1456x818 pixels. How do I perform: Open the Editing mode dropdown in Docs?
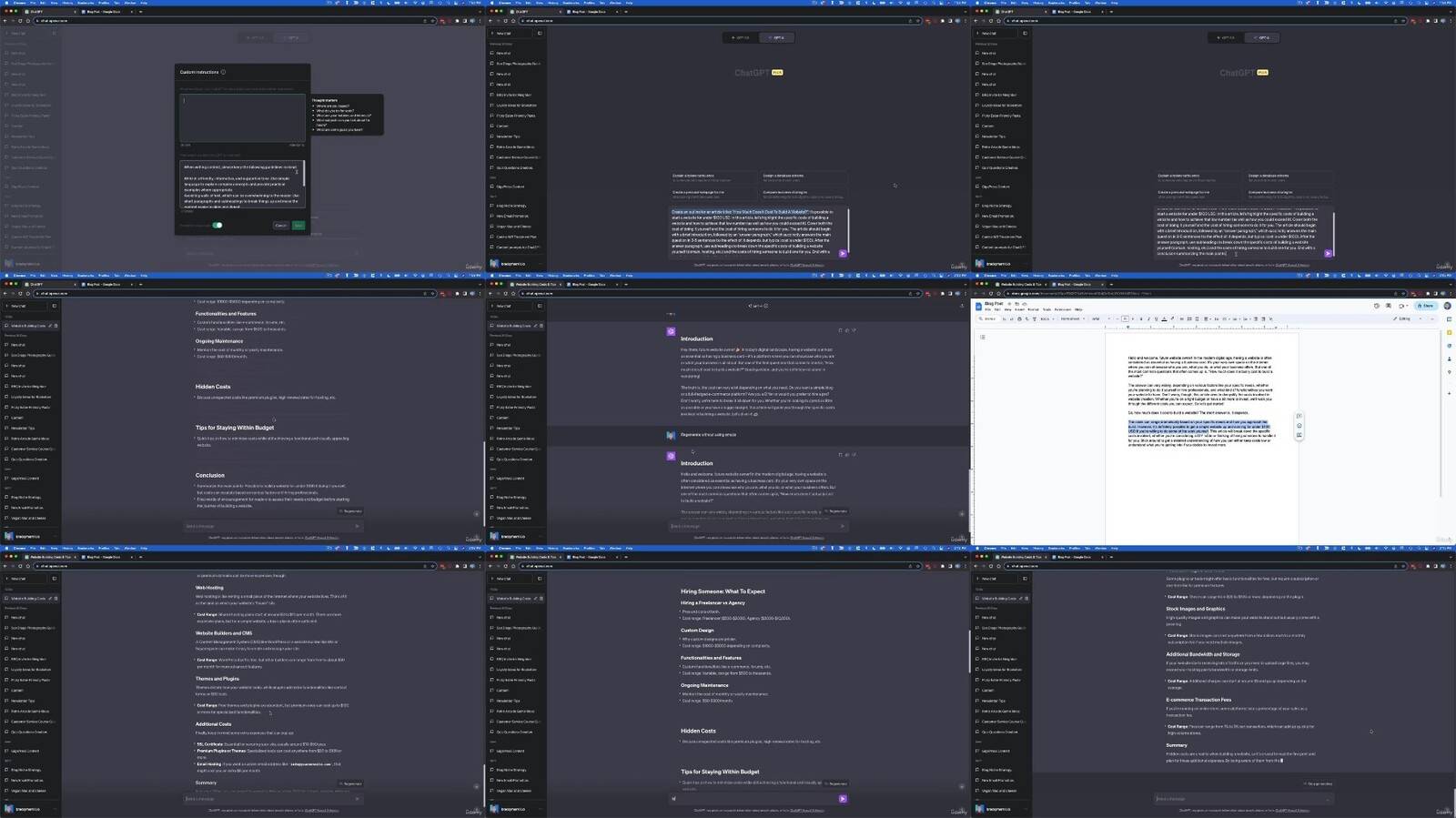click(1405, 318)
